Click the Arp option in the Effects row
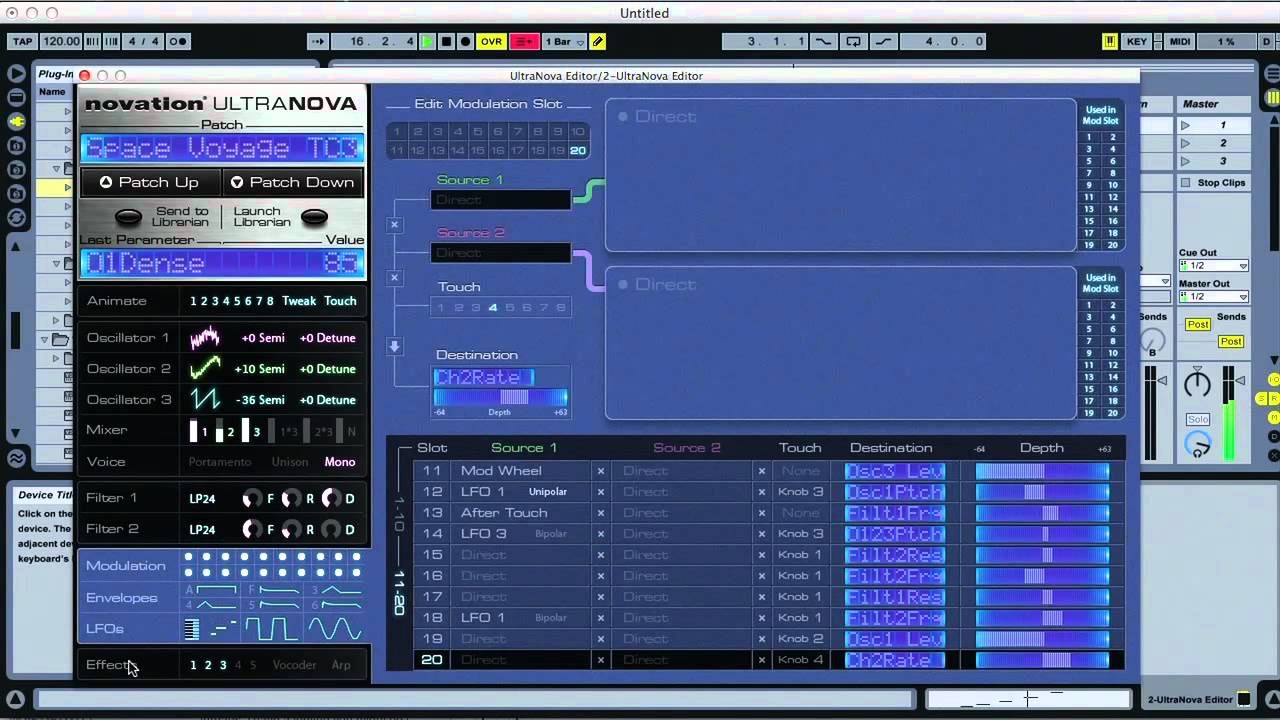This screenshot has width=1280, height=720. coord(341,665)
